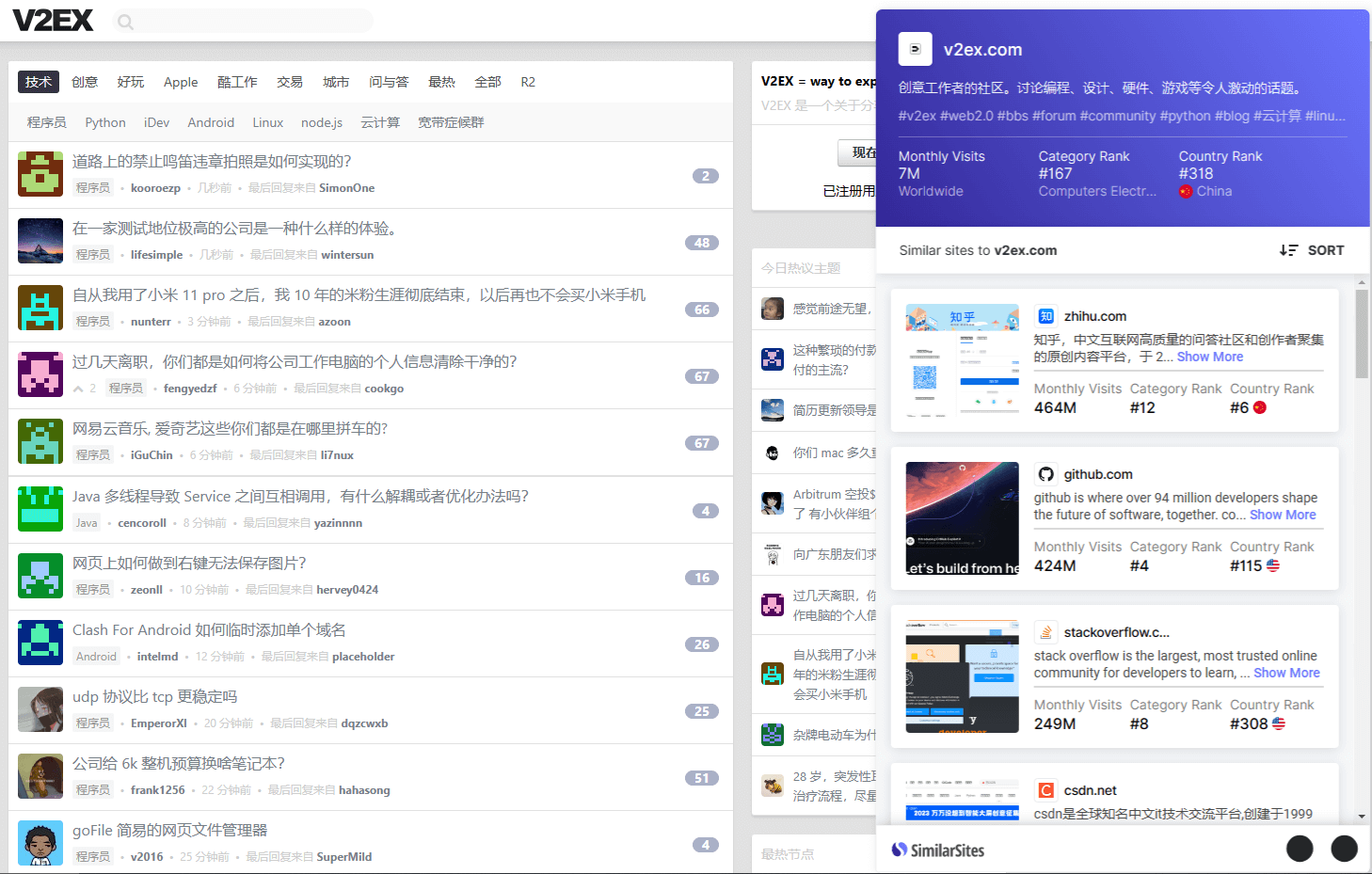Open fengyedzf's avatar

tap(40, 374)
